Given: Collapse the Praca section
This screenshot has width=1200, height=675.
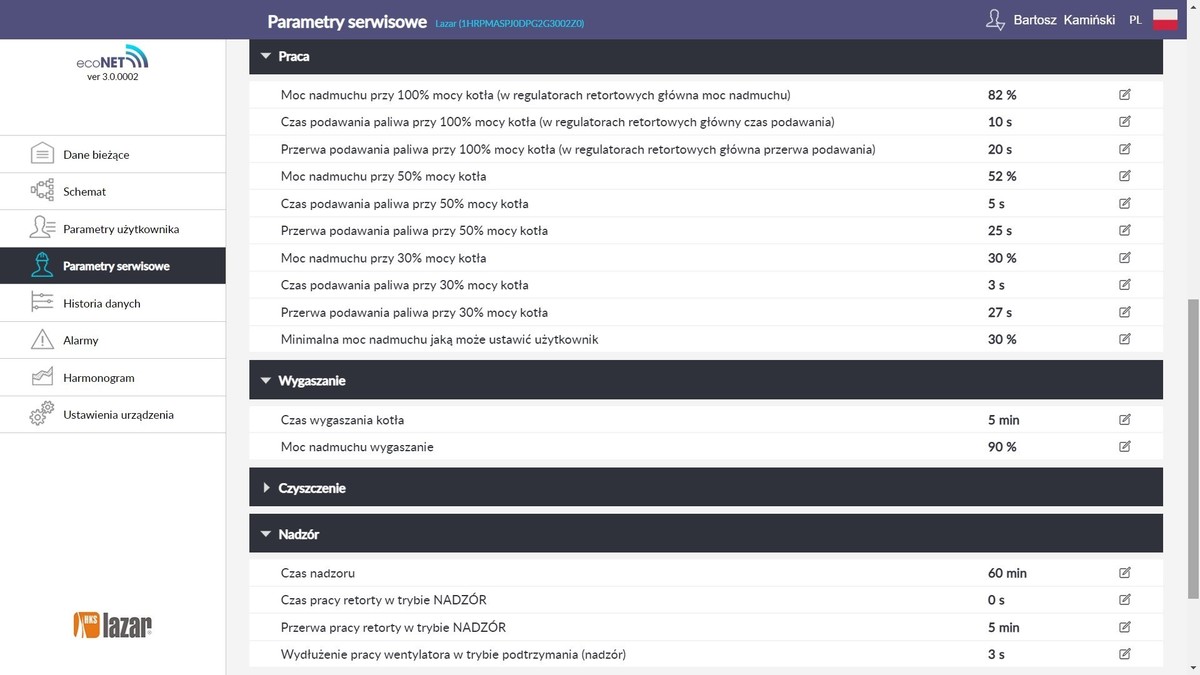Looking at the screenshot, I should (266, 57).
